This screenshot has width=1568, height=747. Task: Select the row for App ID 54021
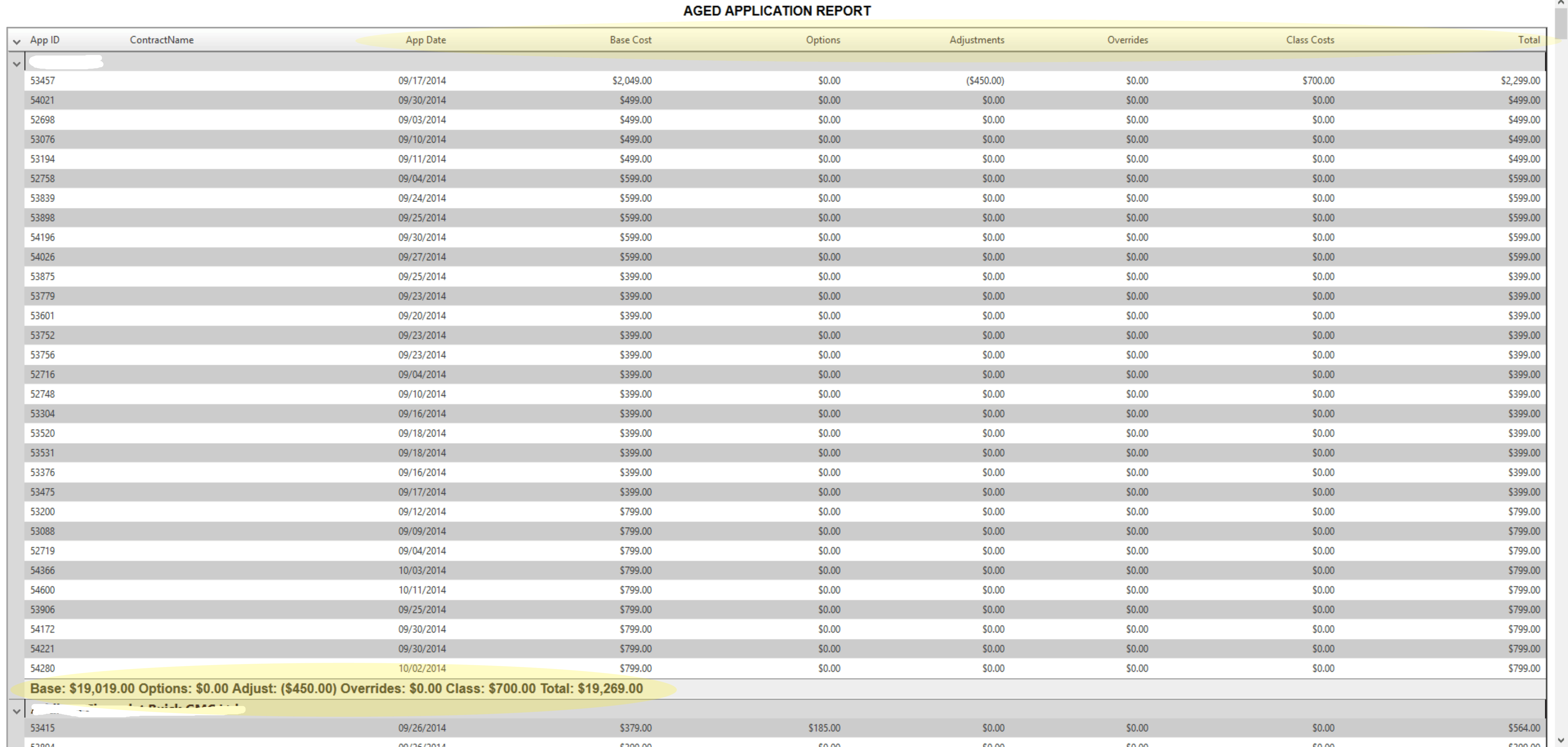[x=43, y=100]
